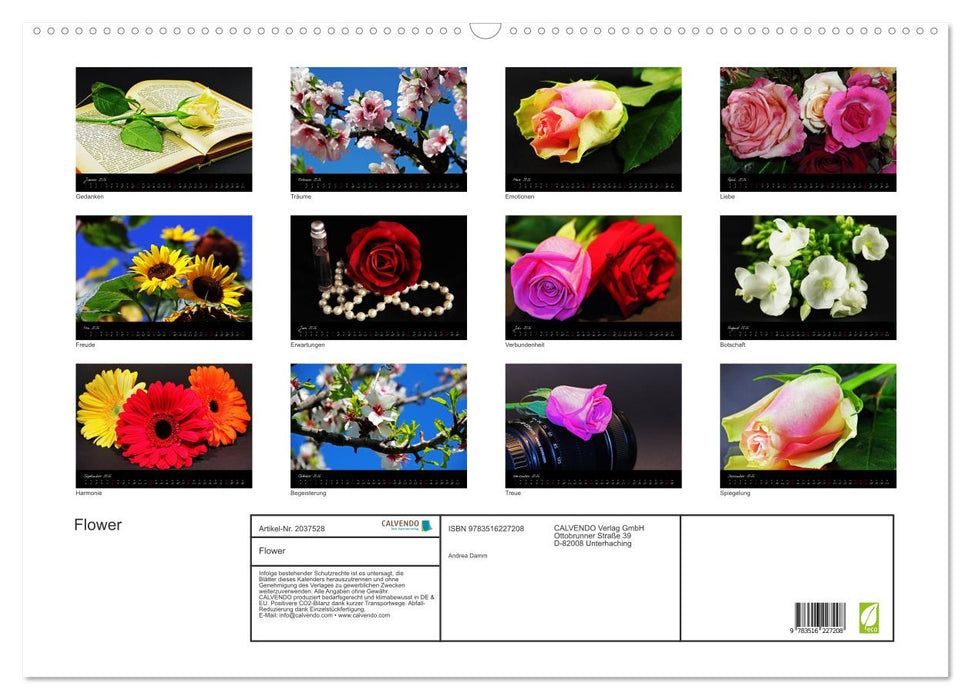Click the Harmonie gerbera daisies image

tap(163, 425)
